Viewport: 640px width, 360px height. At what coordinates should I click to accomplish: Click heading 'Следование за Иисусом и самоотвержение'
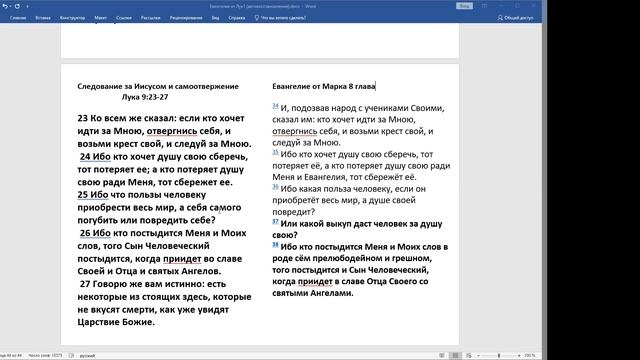158,86
